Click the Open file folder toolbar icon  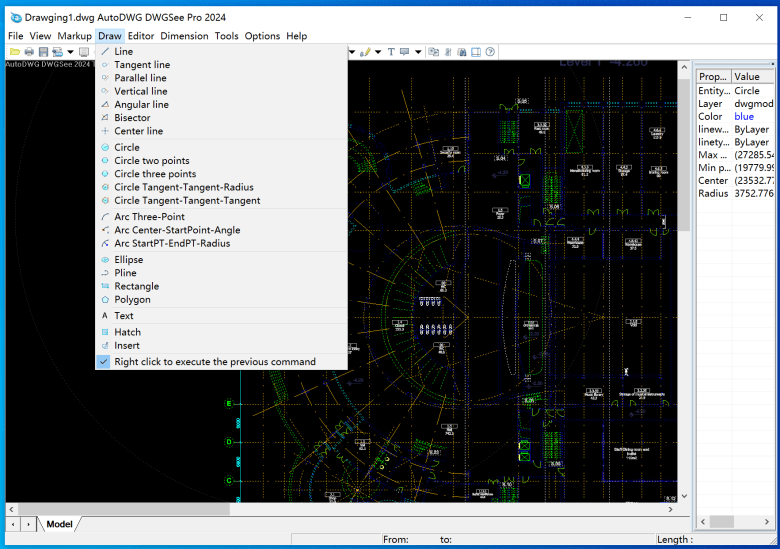pos(15,52)
